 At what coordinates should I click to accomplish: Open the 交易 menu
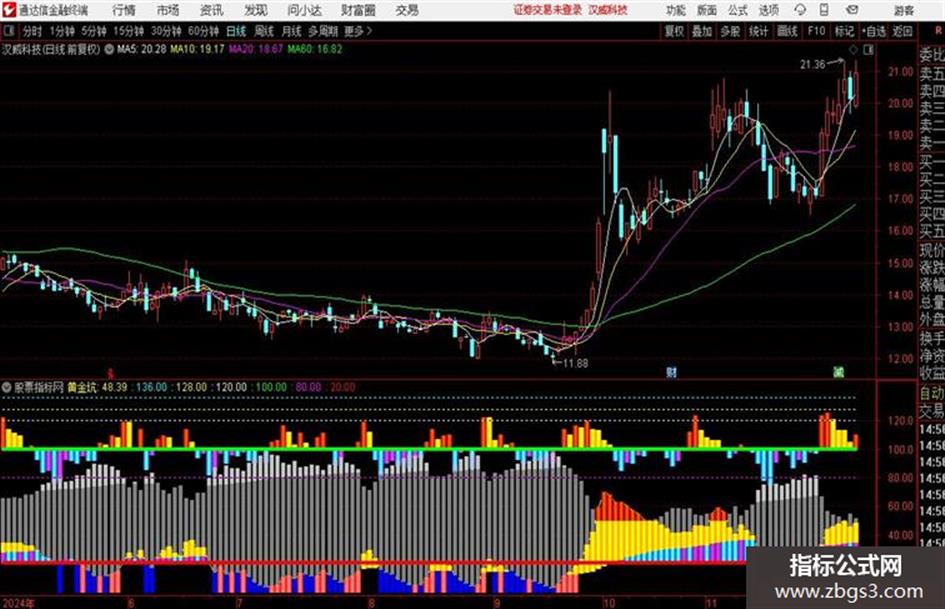click(x=407, y=10)
